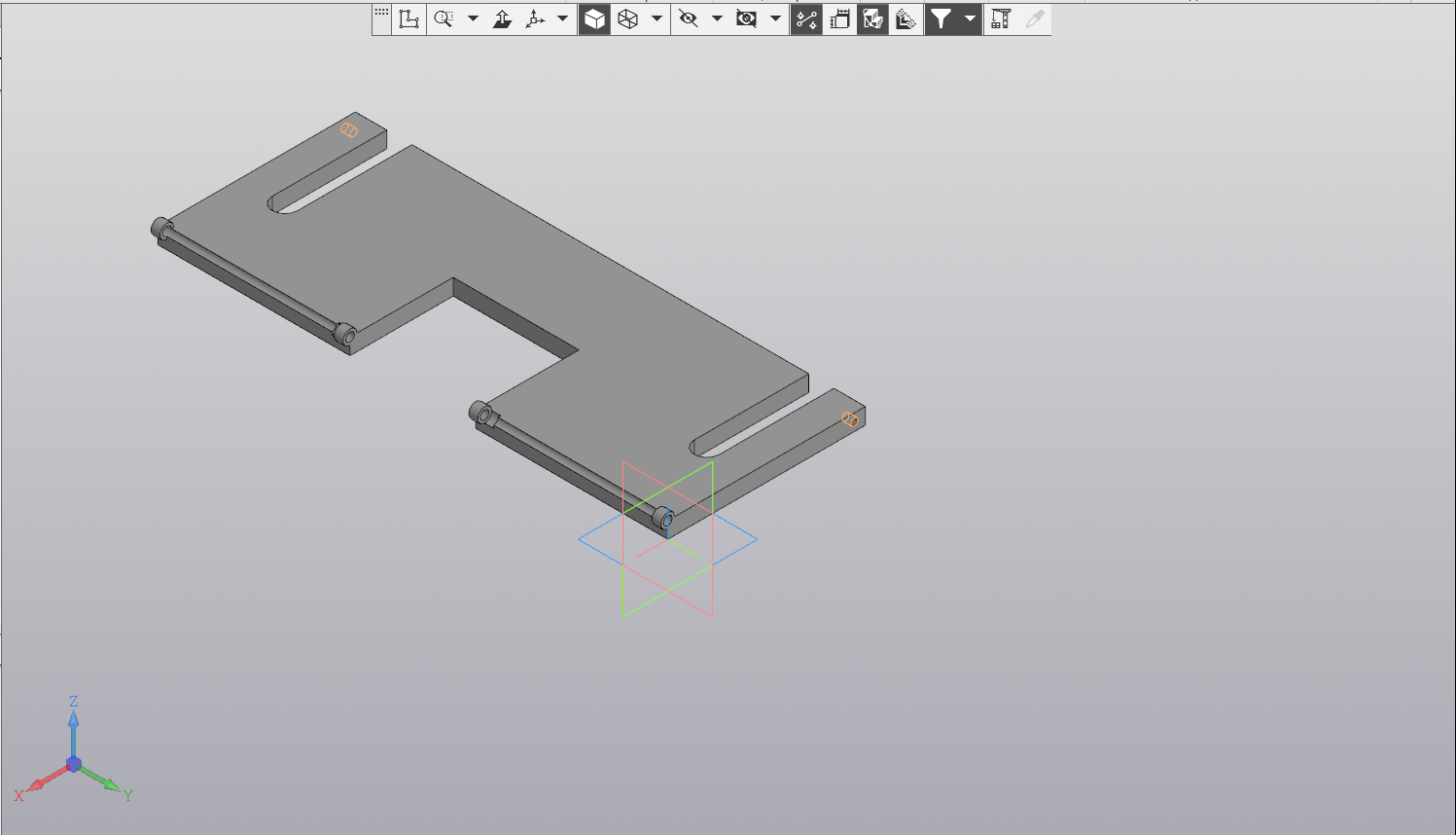
Task: Click the layered steps section icon
Action: tap(906, 18)
